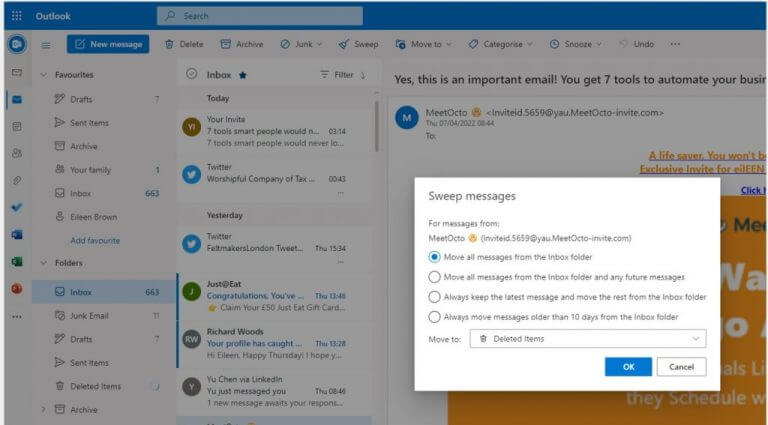Click the Outlook logo icon at top of rail
The width and height of the screenshot is (768, 425).
(17, 45)
